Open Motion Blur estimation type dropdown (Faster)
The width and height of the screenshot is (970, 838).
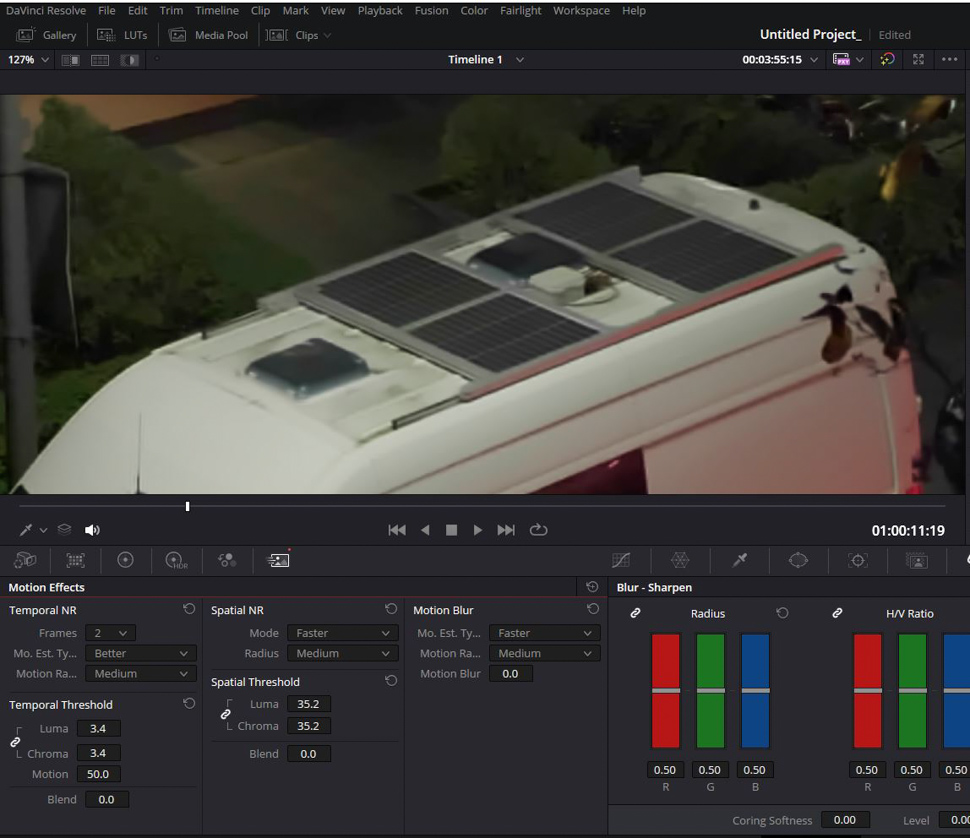click(544, 633)
